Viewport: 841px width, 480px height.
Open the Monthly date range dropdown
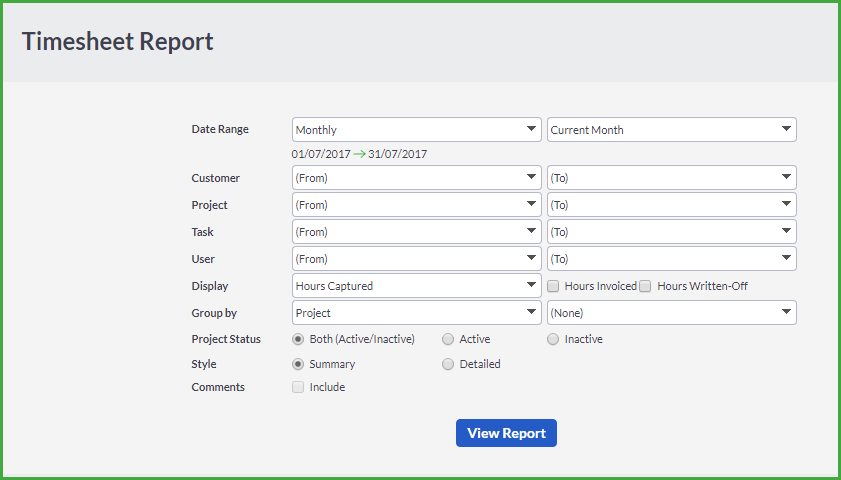coord(417,130)
